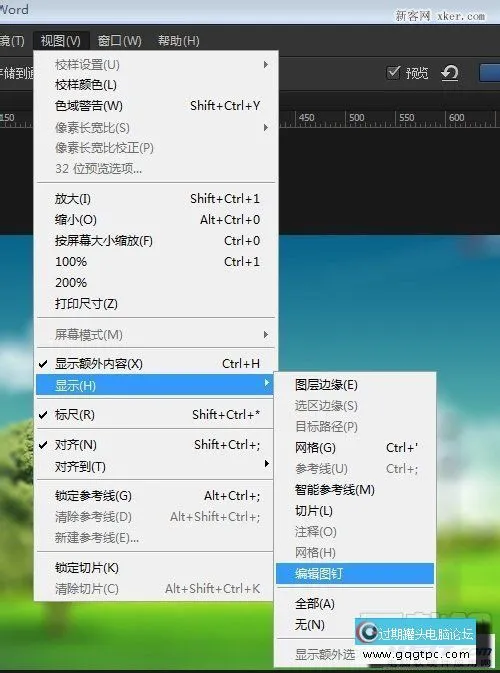
Task: Toggle the 预览 checkbox
Action: (x=393, y=73)
